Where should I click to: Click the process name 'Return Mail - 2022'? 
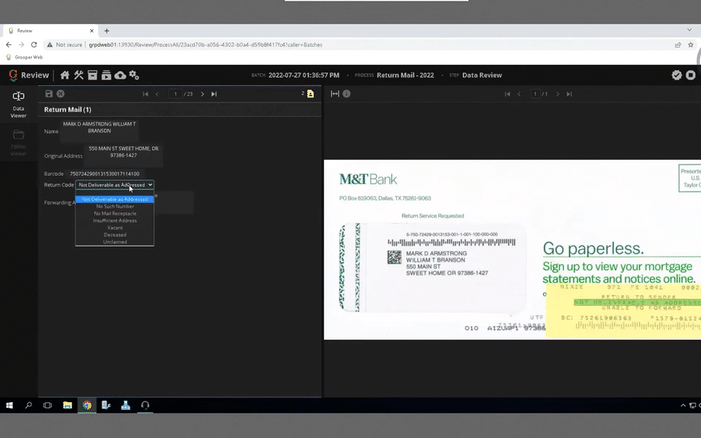(x=405, y=75)
